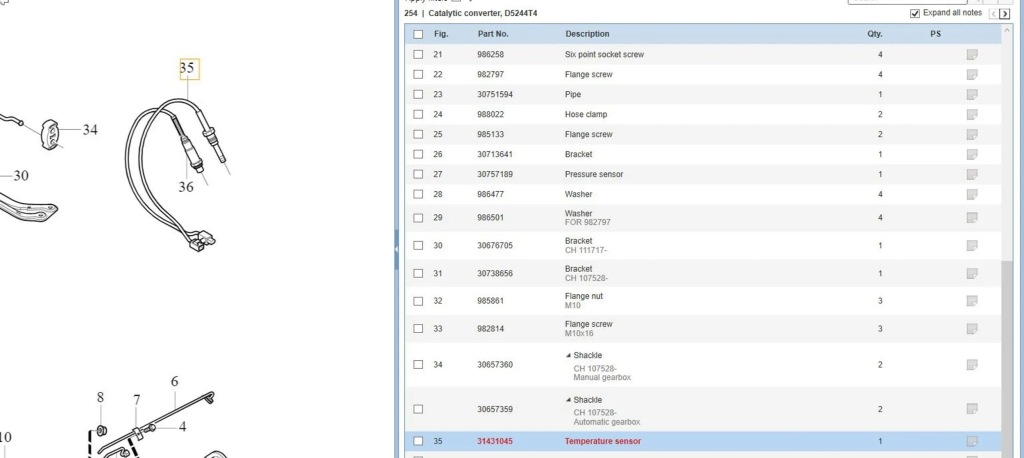Screen dimensions: 1024x458
Task: Go to previous page arrow
Action: (x=994, y=14)
